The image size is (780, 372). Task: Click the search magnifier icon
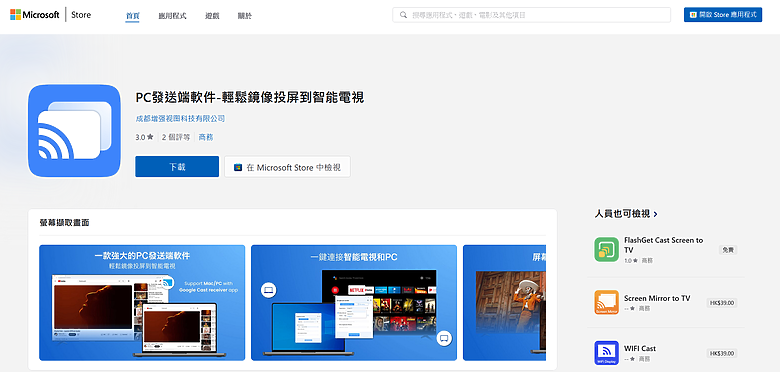pos(403,15)
